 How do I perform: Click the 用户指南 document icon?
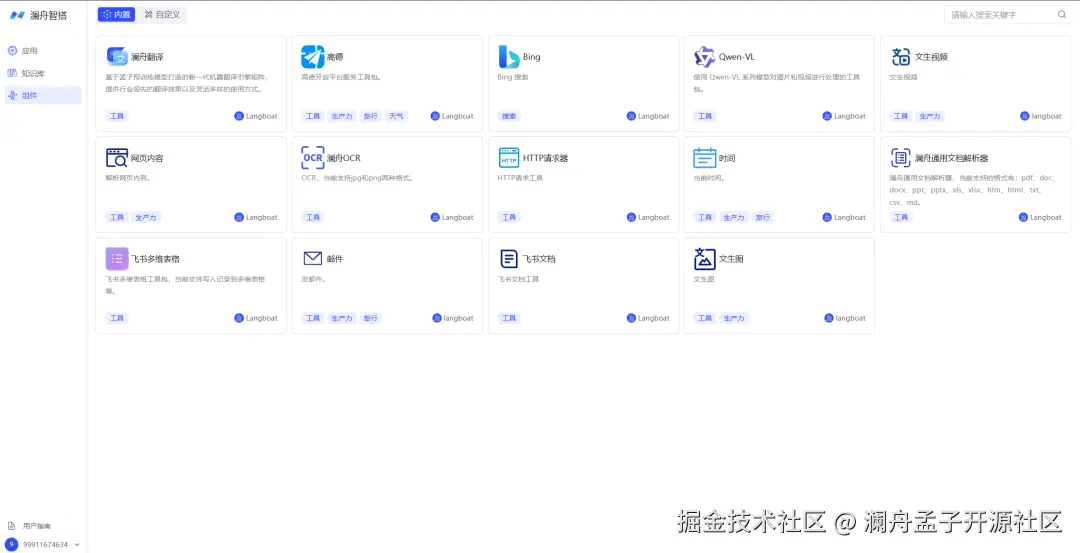pyautogui.click(x=11, y=526)
